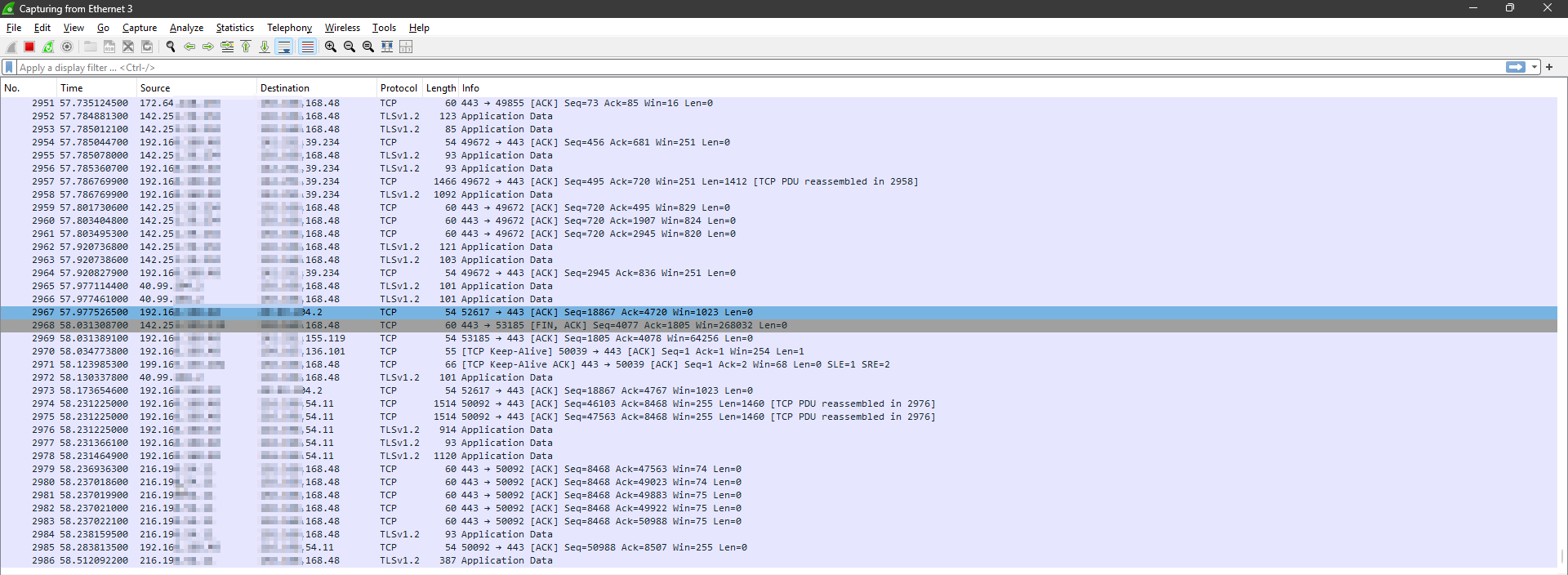
Task: Find a packet magnifier icon
Action: [x=171, y=47]
